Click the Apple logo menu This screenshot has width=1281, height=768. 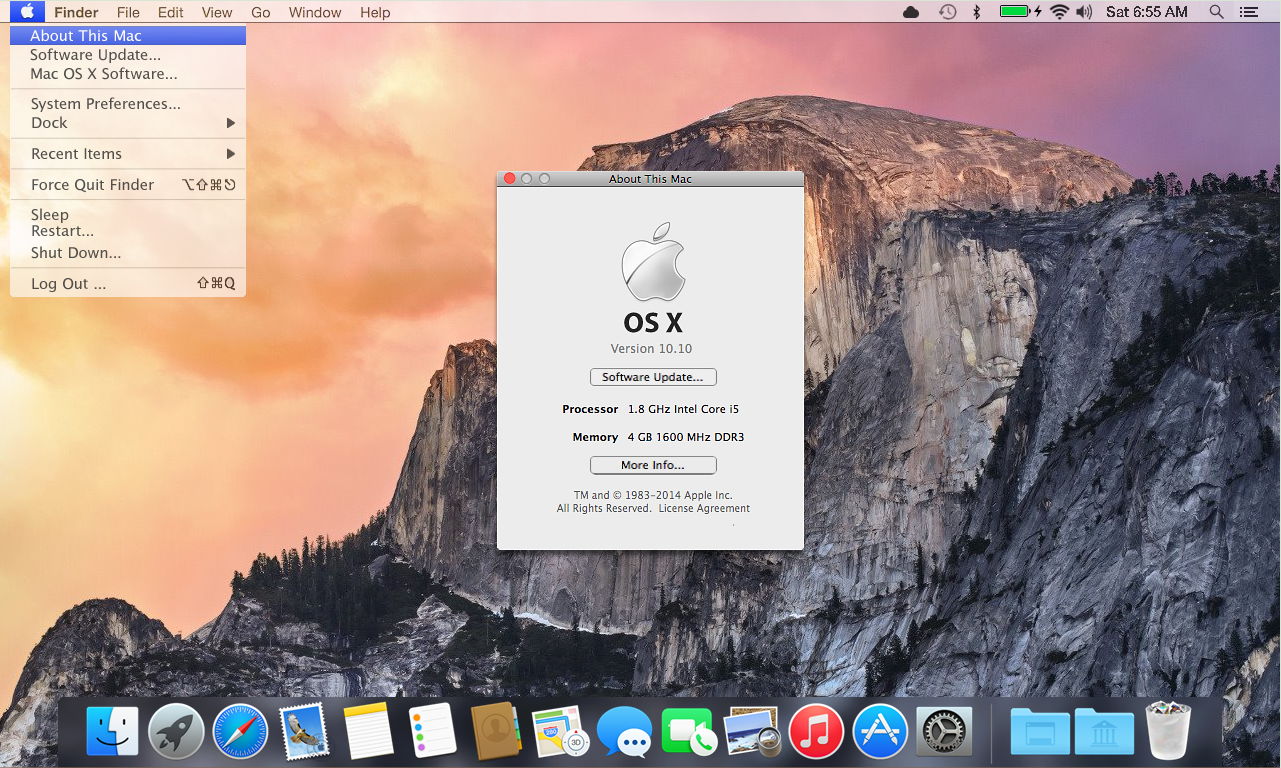[27, 12]
